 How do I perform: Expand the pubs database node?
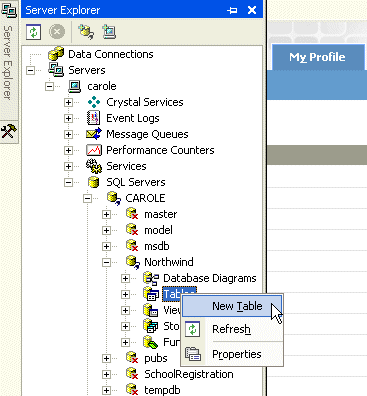click(106, 358)
